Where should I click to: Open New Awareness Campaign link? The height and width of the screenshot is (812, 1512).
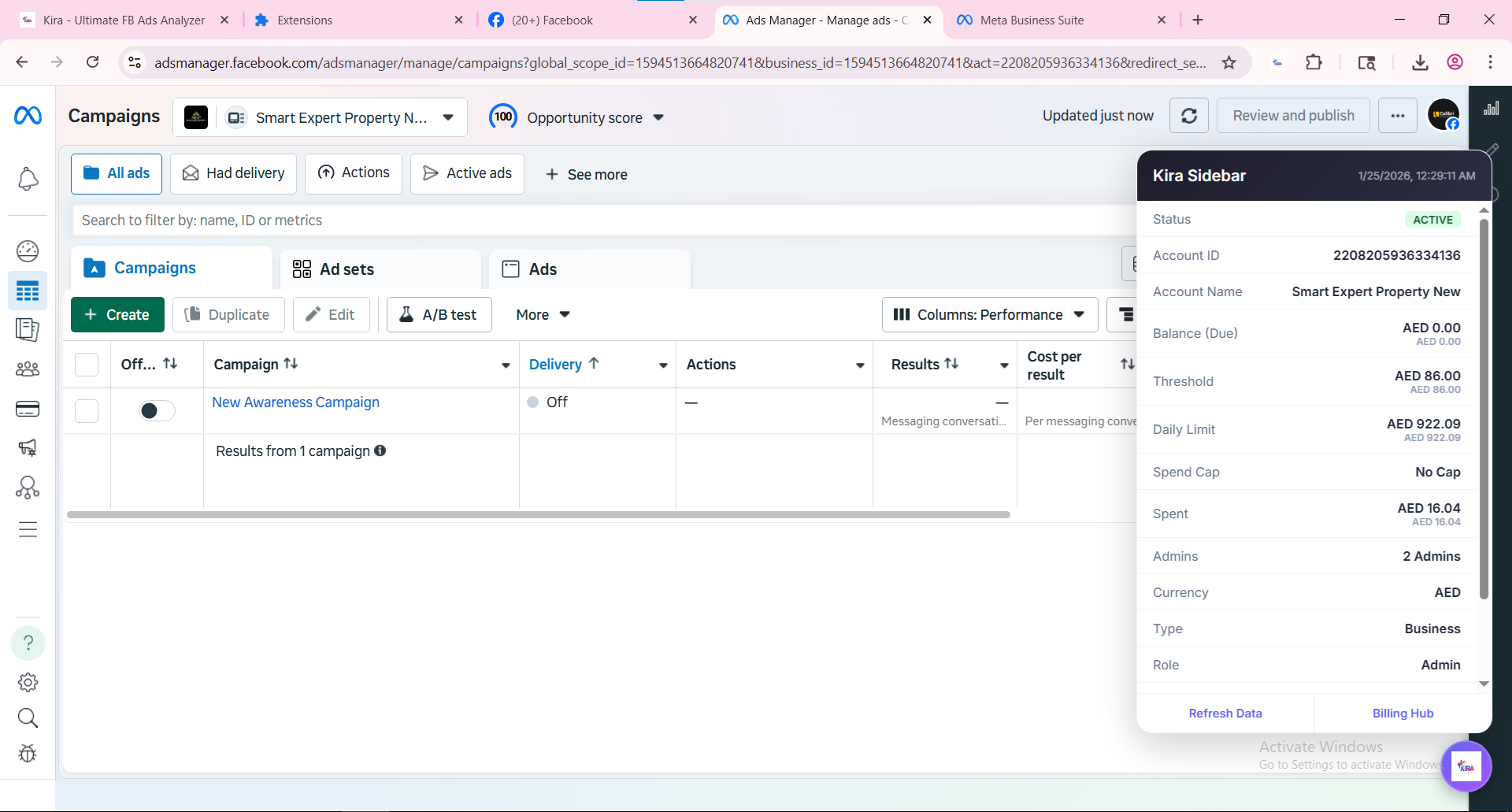pos(295,402)
